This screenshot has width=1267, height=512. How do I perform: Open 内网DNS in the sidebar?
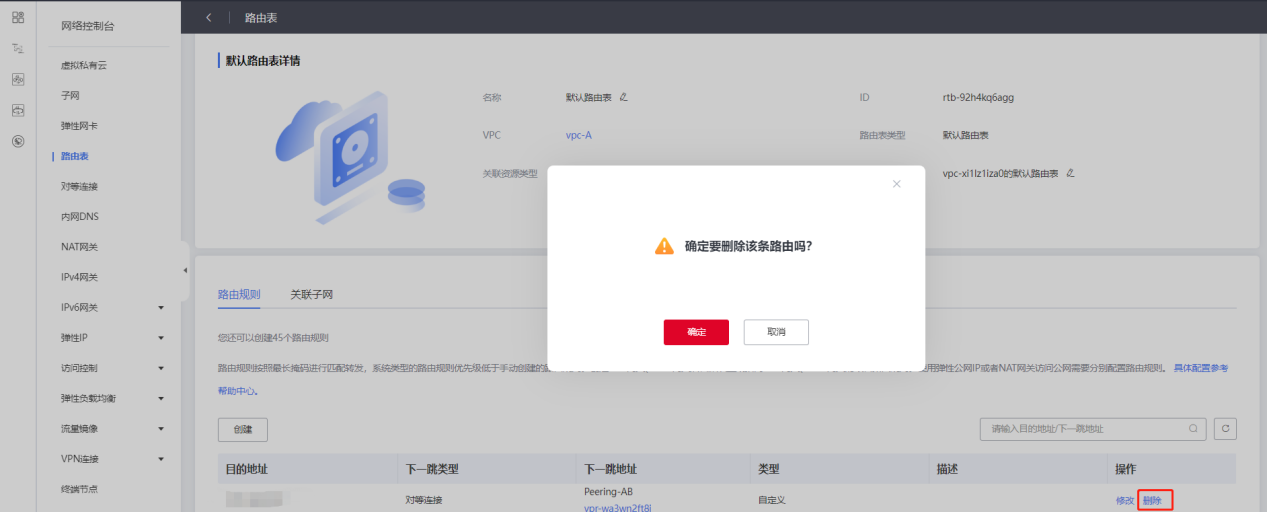80,216
